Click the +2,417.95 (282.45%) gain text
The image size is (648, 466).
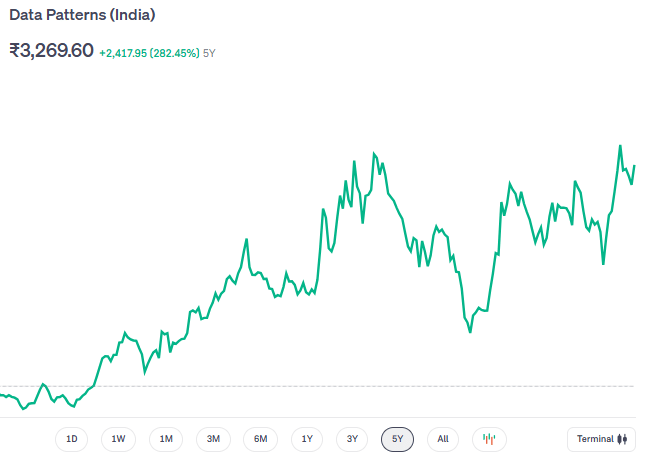[x=149, y=52]
